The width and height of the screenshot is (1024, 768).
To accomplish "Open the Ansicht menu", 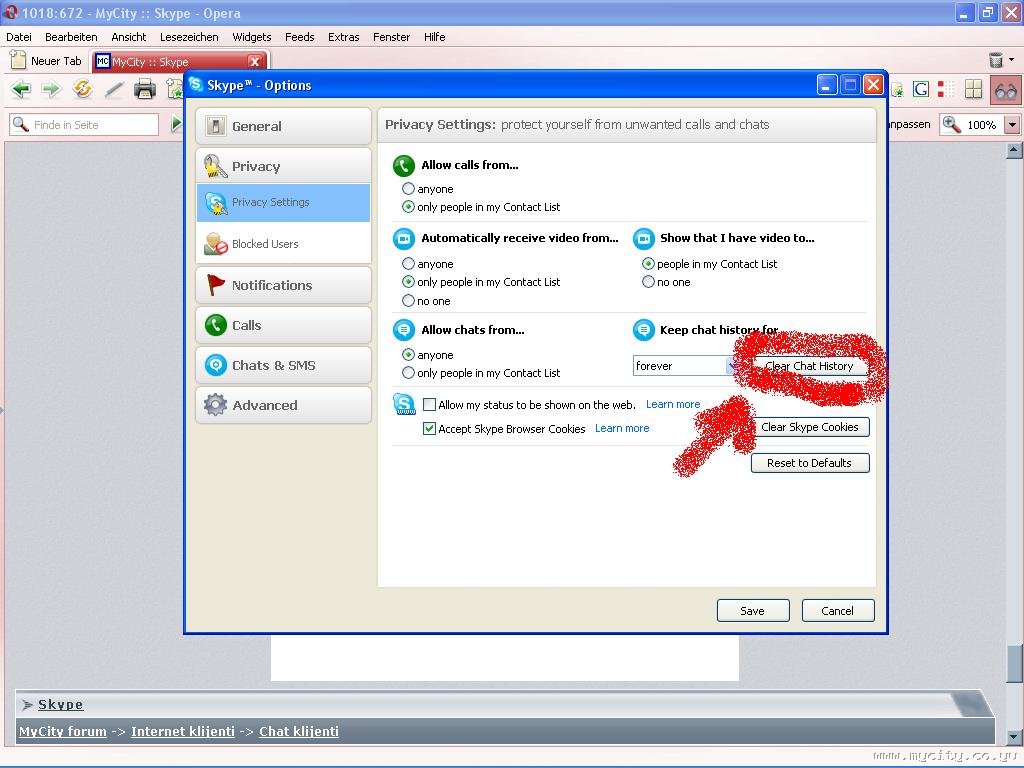I will 129,37.
